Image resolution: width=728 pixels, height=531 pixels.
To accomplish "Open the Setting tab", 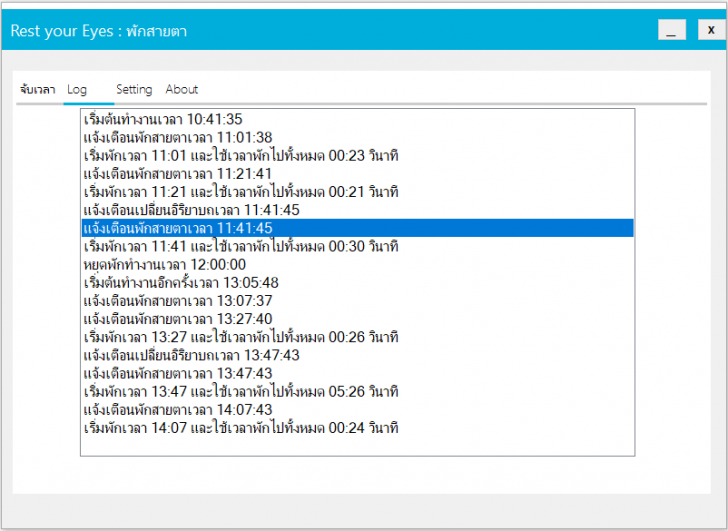I will [134, 89].
